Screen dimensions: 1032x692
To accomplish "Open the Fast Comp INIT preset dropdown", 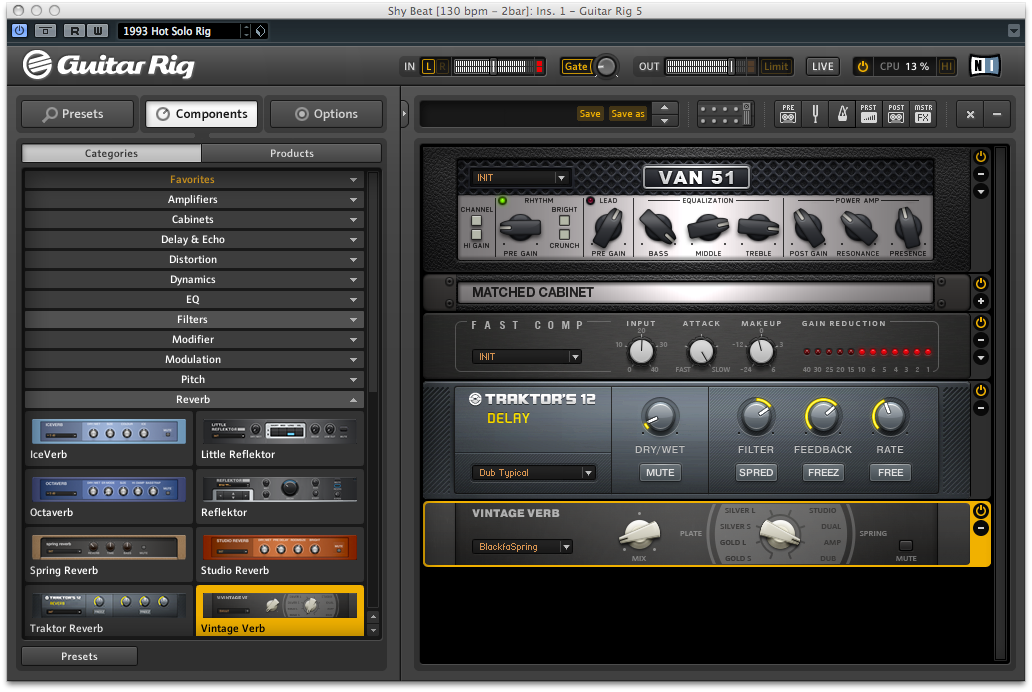I will click(527, 357).
